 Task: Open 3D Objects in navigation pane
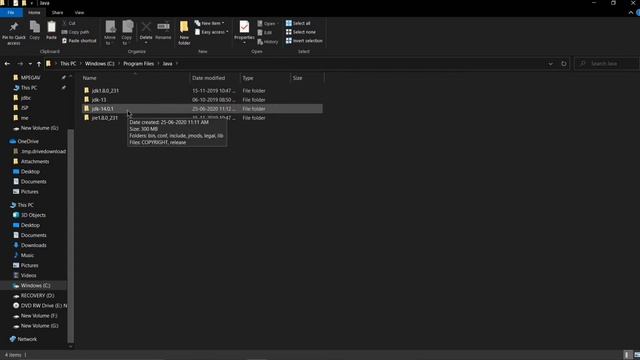[33, 215]
